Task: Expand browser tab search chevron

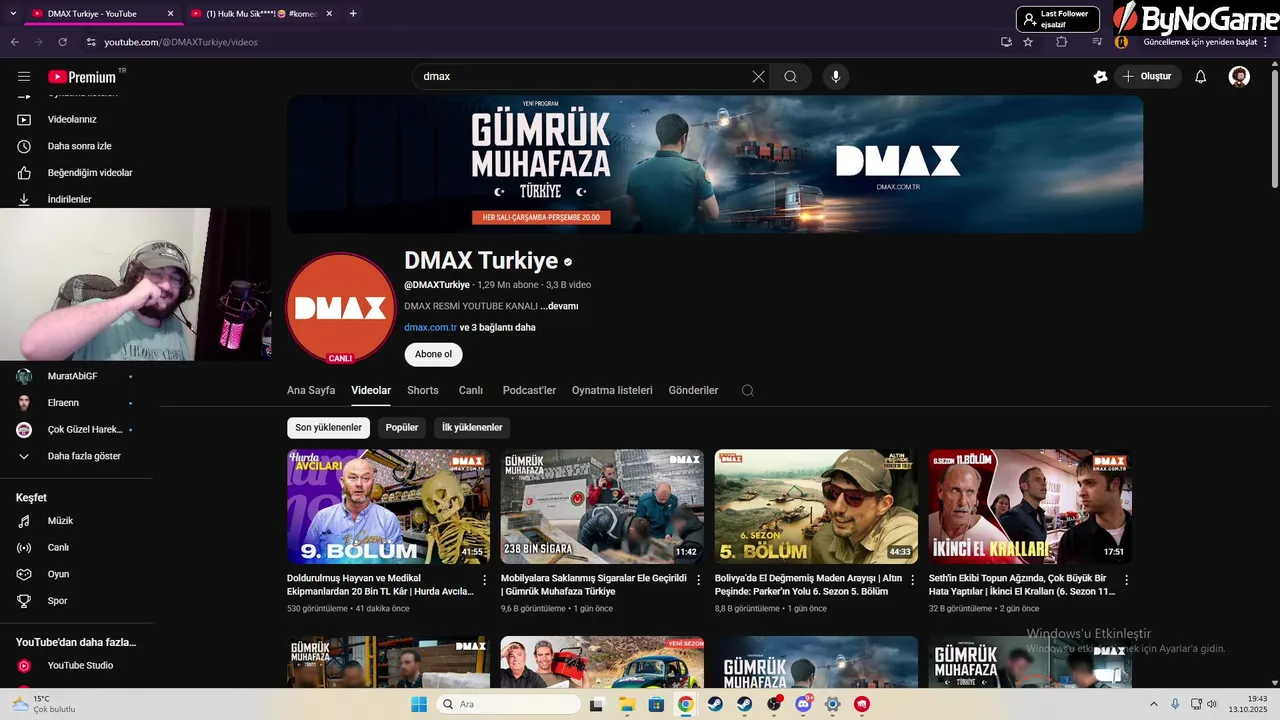Action: pyautogui.click(x=12, y=14)
